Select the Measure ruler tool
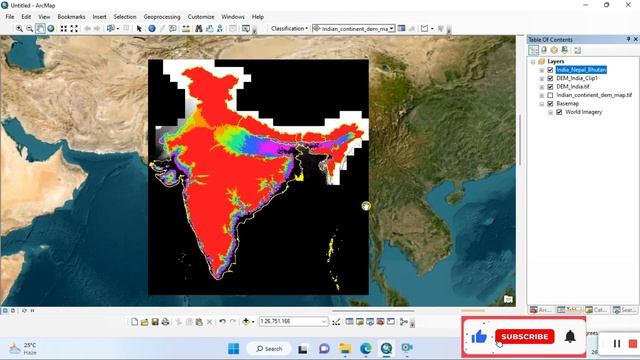 pos(186,29)
